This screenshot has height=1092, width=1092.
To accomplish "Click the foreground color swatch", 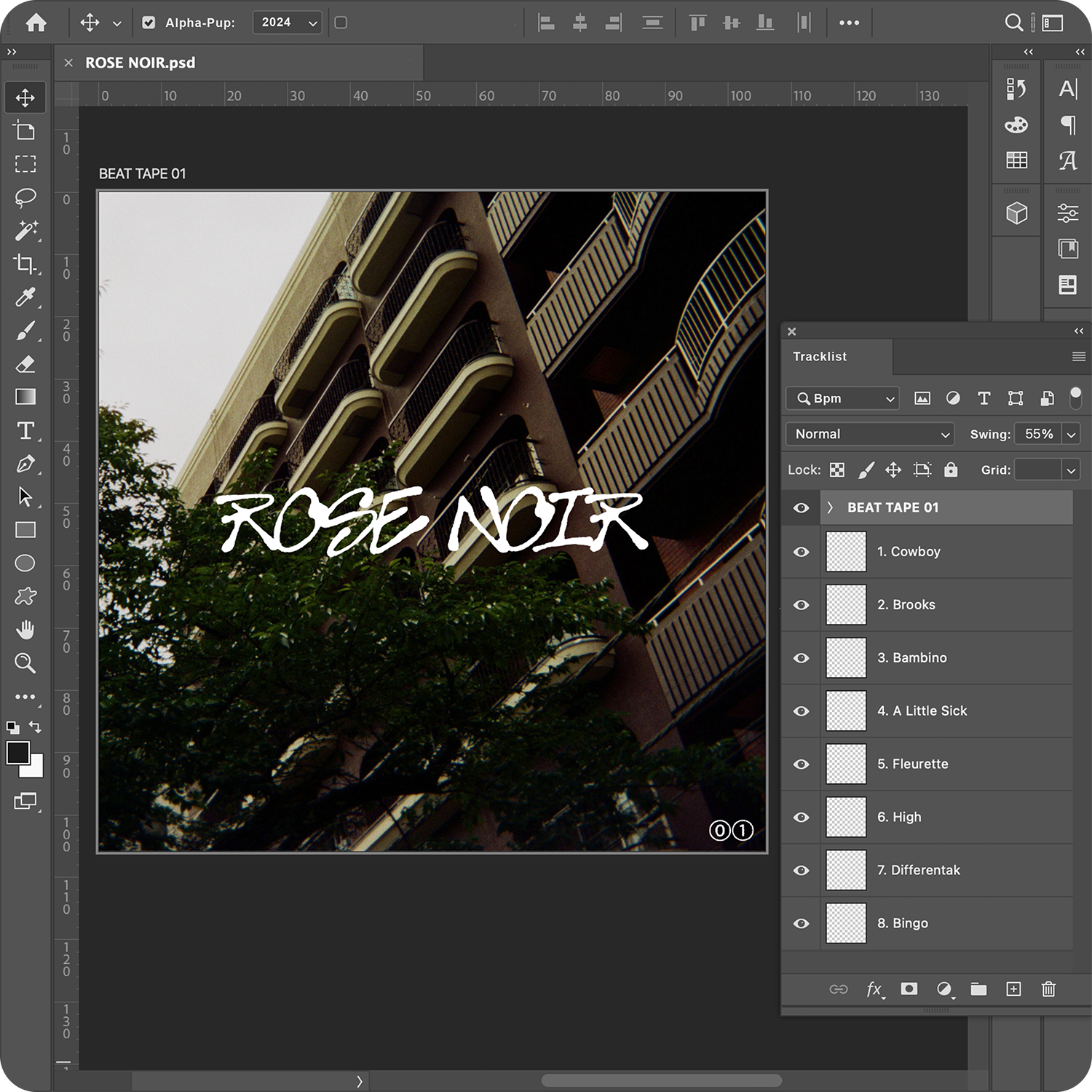I will pos(17,753).
